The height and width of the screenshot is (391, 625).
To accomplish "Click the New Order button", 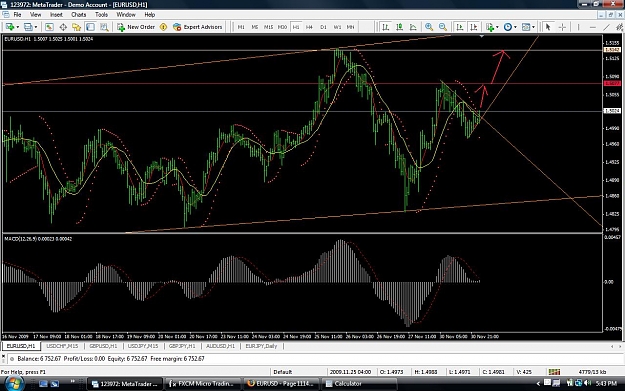I will 136,27.
